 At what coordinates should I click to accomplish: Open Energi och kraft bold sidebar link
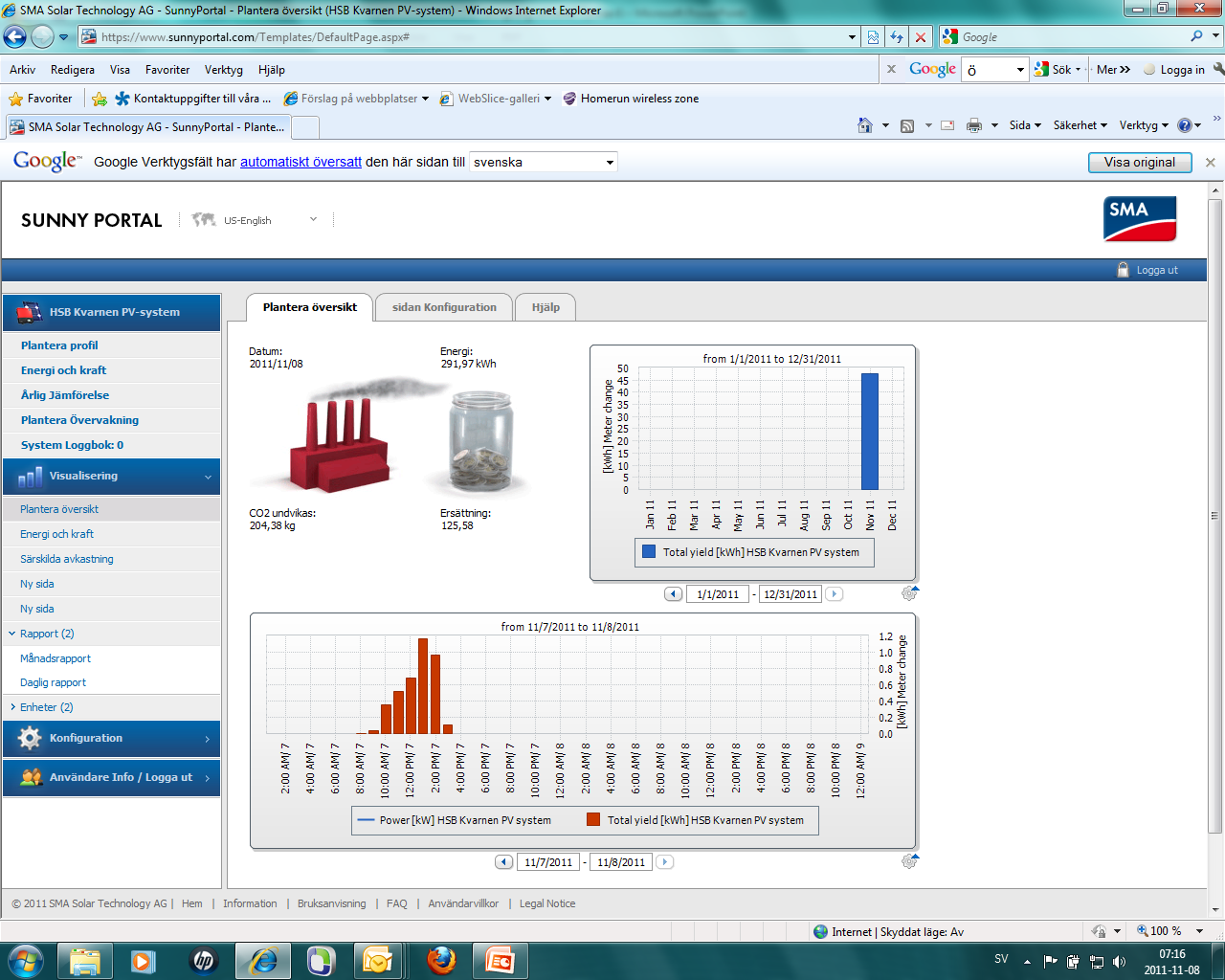63,370
